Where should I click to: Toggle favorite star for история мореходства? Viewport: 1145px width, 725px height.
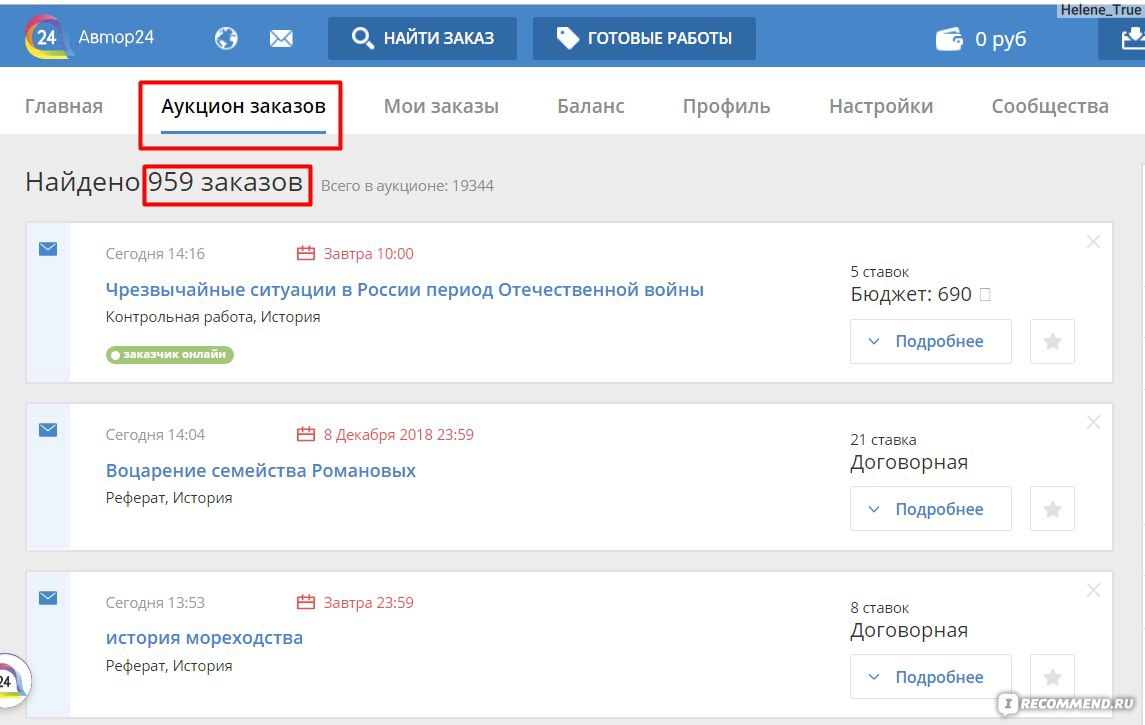(1052, 677)
